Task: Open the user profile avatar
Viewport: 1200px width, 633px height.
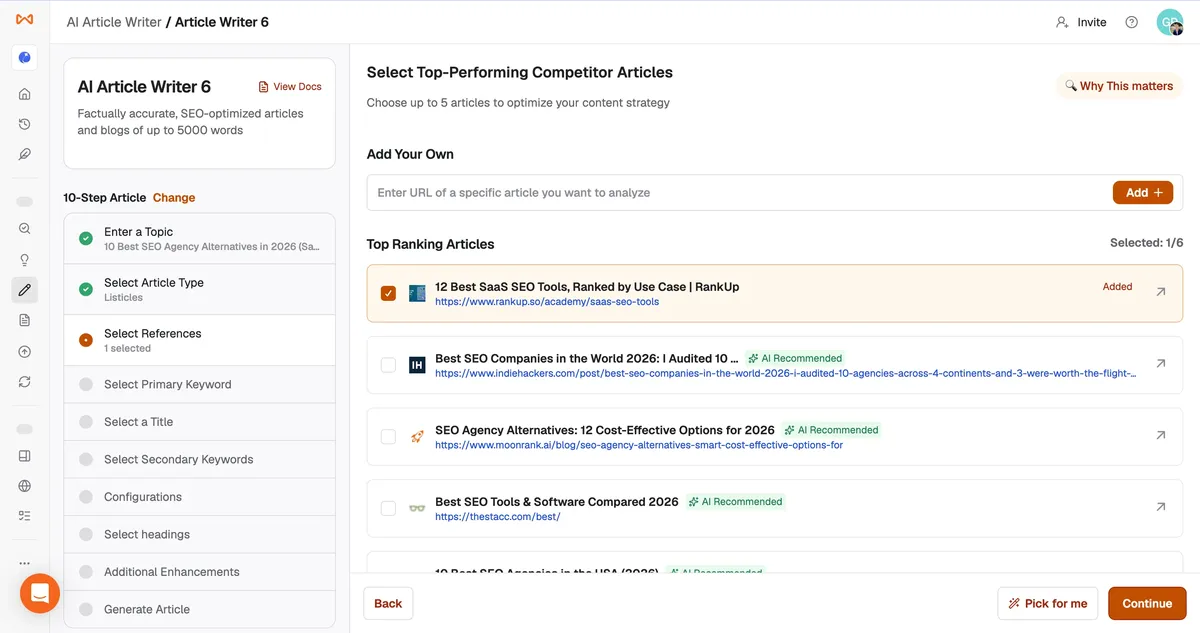Action: (1170, 22)
